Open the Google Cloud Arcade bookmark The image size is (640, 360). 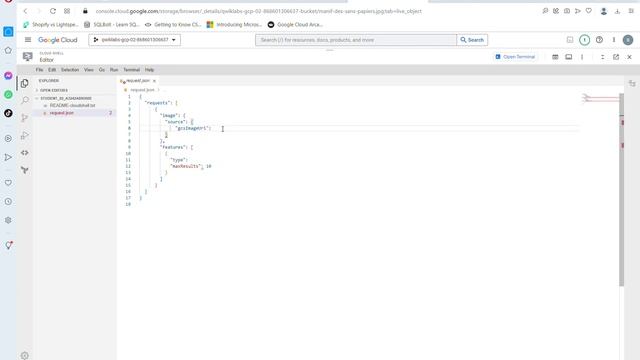pos(295,24)
